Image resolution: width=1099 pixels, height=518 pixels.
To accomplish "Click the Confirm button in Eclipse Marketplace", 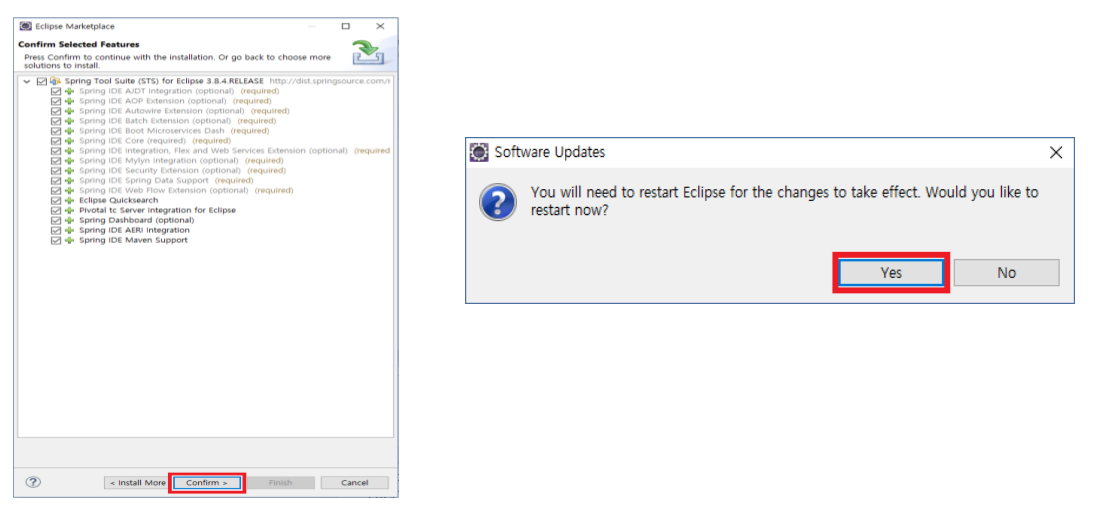I will (207, 483).
